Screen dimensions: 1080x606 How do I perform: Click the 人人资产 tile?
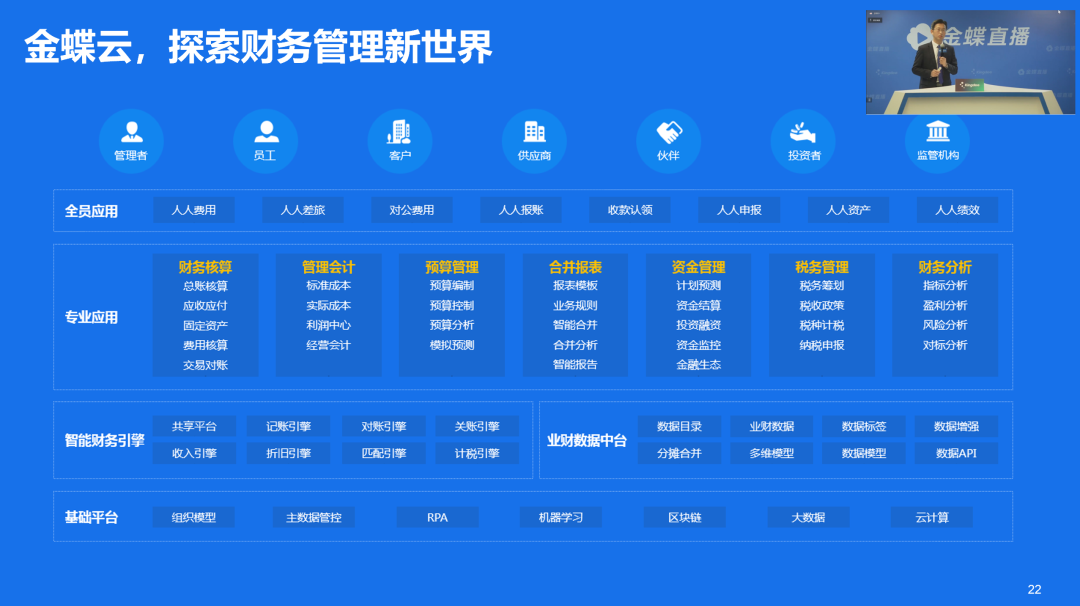(x=849, y=210)
